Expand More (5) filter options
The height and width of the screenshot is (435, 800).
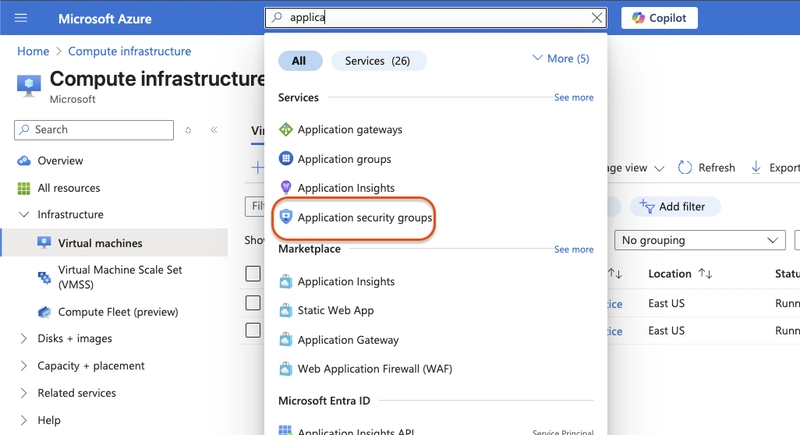tap(560, 59)
